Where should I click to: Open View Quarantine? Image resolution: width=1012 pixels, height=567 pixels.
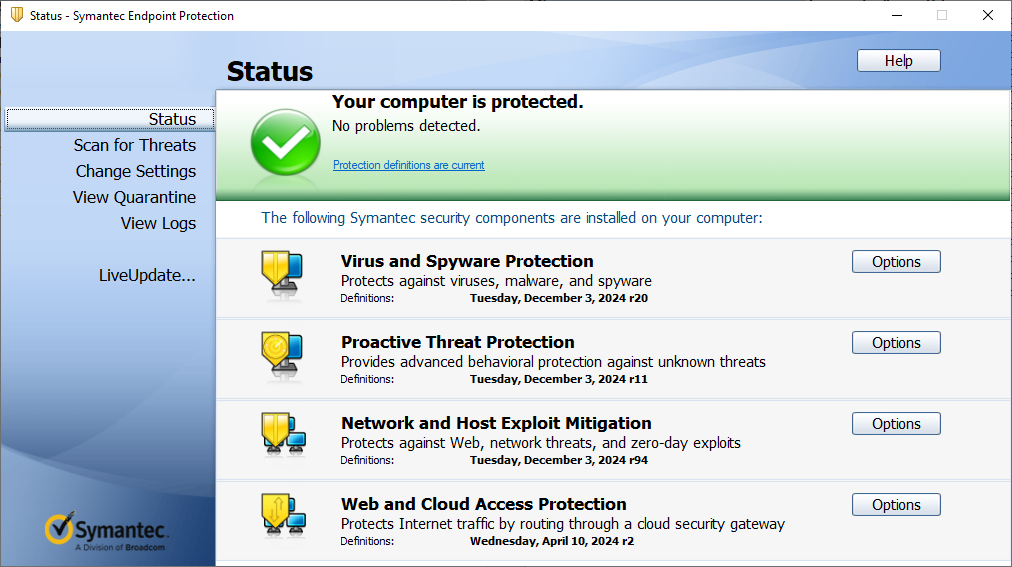[x=134, y=197]
